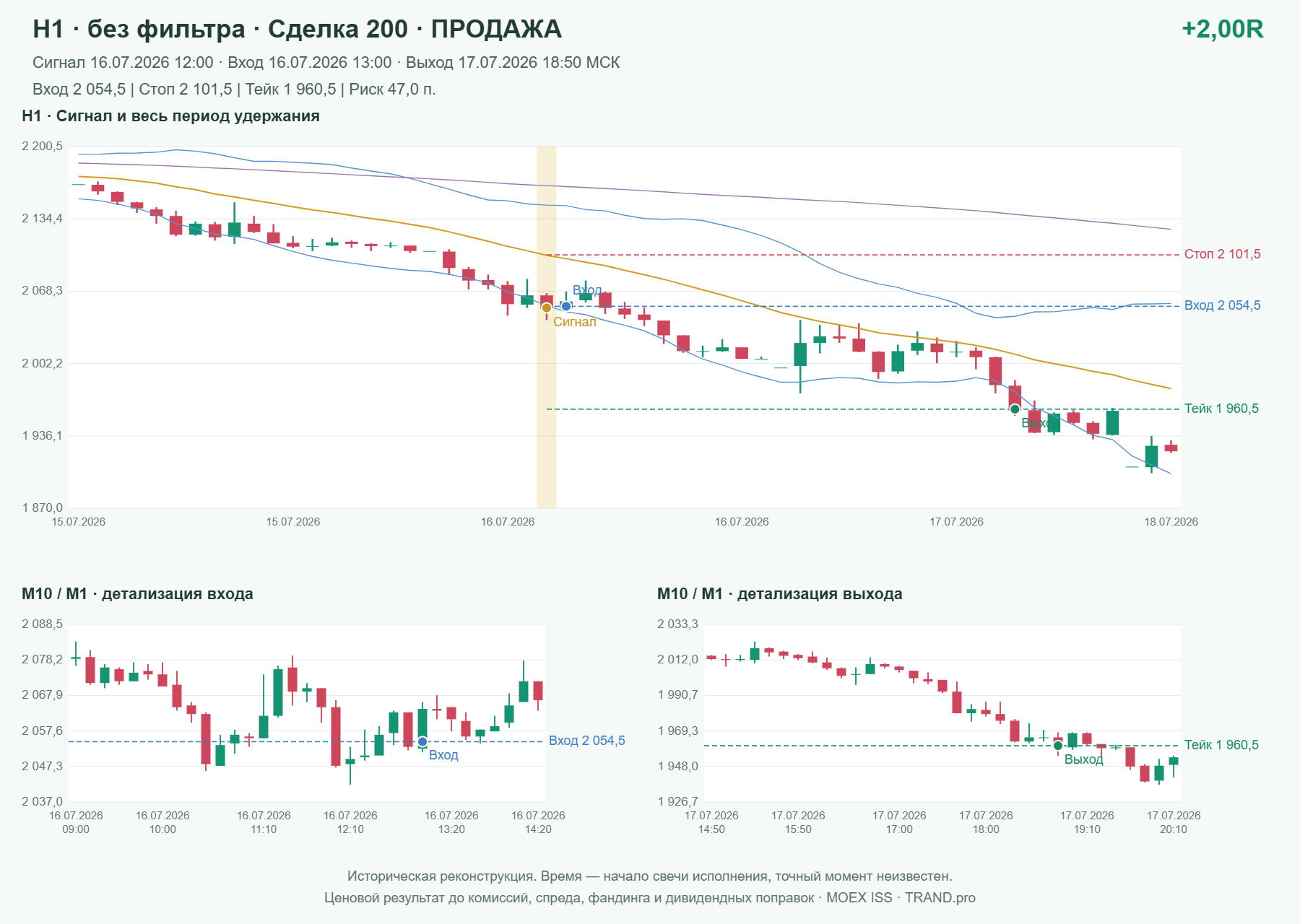This screenshot has height=924, width=1300.
Task: Click the line with Риск 47,0 п.
Action: pos(234,90)
